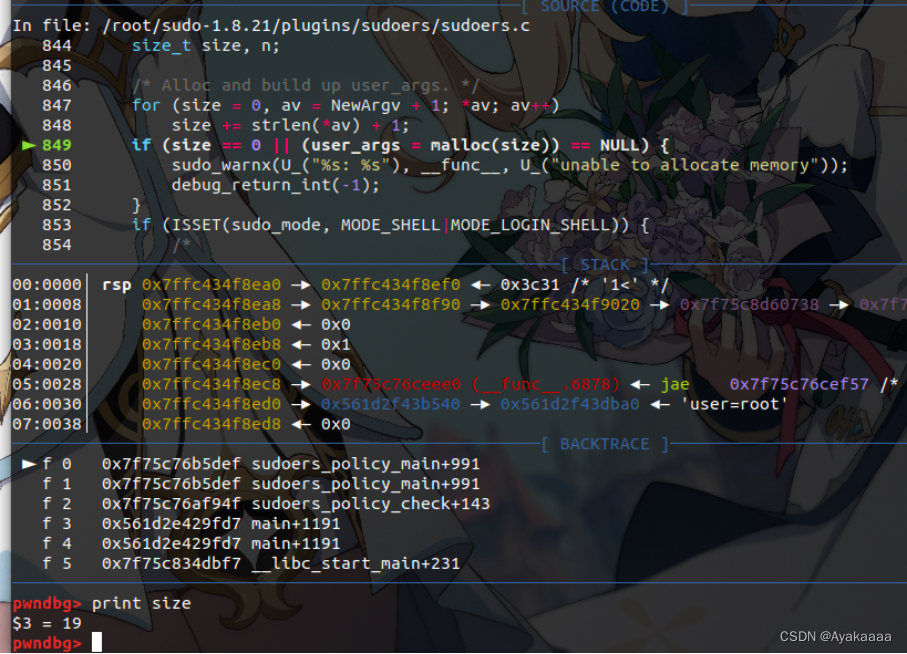Click the SOURCE (CODE) section header

pos(604,6)
